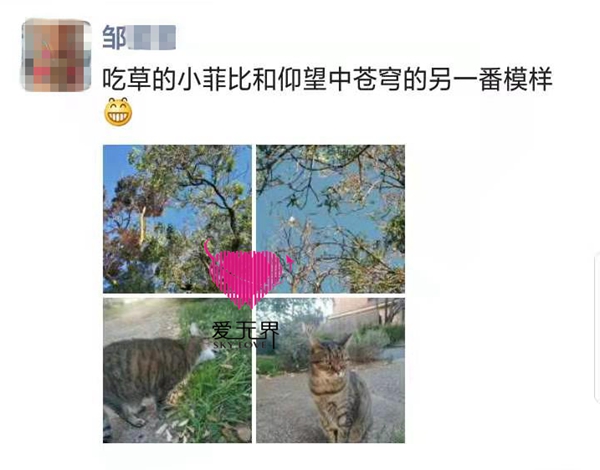Click the words 仰望中苍穹 in the caption
Viewport: 600px width, 470px height.
[340, 79]
